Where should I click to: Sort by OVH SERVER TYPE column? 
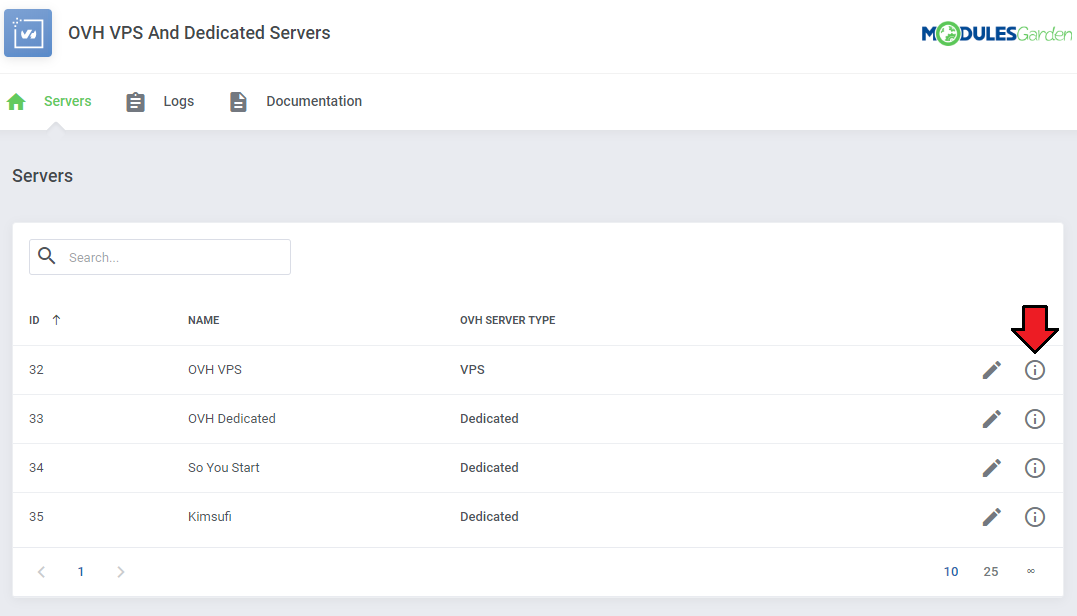508,320
